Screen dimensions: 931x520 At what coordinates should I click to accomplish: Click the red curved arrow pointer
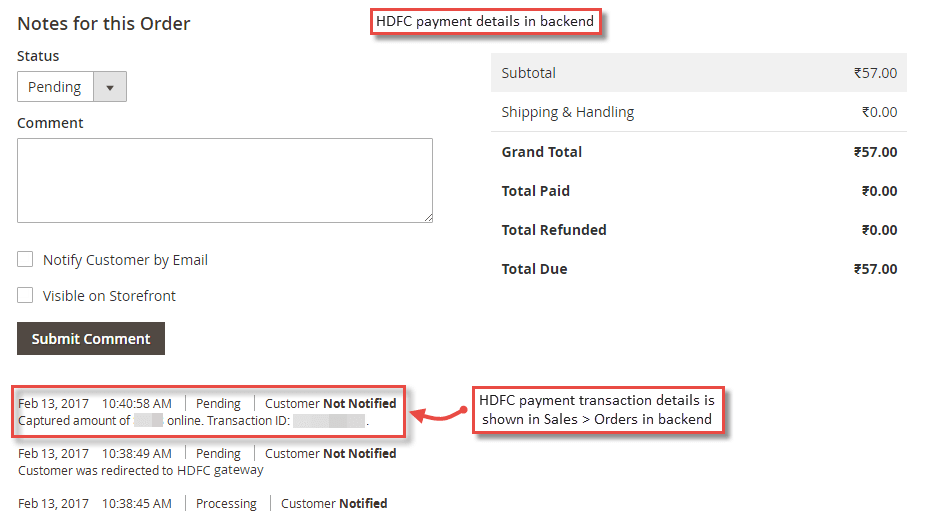pyautogui.click(x=437, y=409)
